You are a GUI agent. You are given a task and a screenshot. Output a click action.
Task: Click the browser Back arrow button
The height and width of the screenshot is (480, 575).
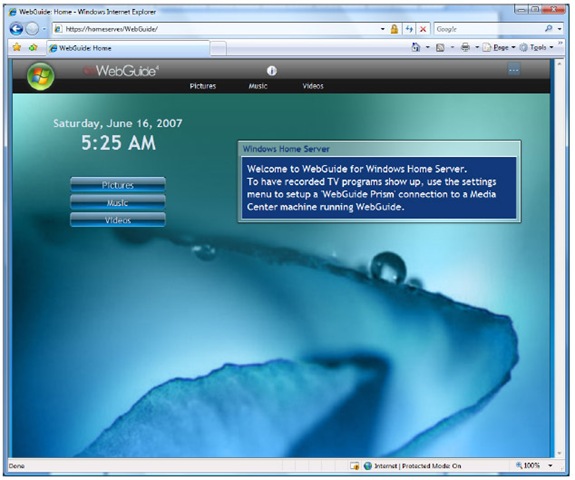16,29
